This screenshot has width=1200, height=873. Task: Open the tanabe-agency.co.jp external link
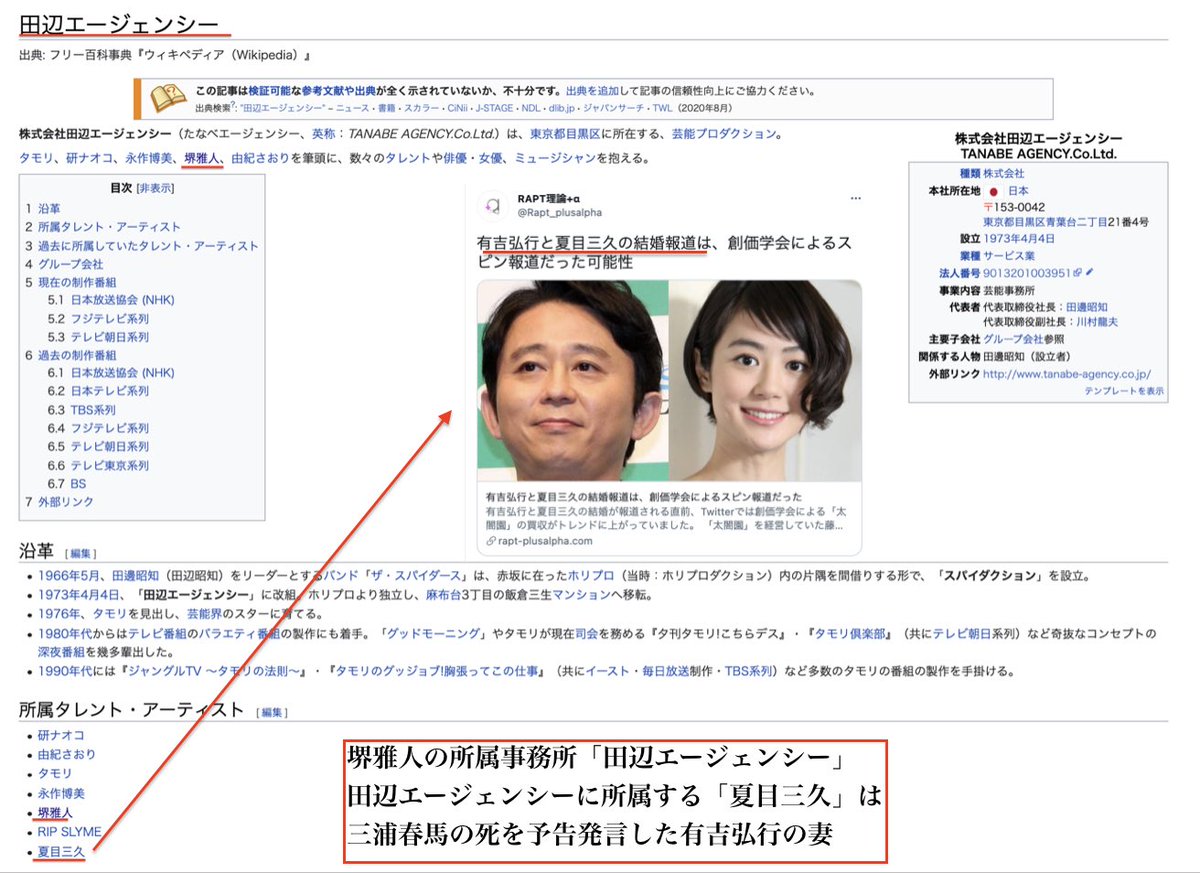click(x=1065, y=374)
